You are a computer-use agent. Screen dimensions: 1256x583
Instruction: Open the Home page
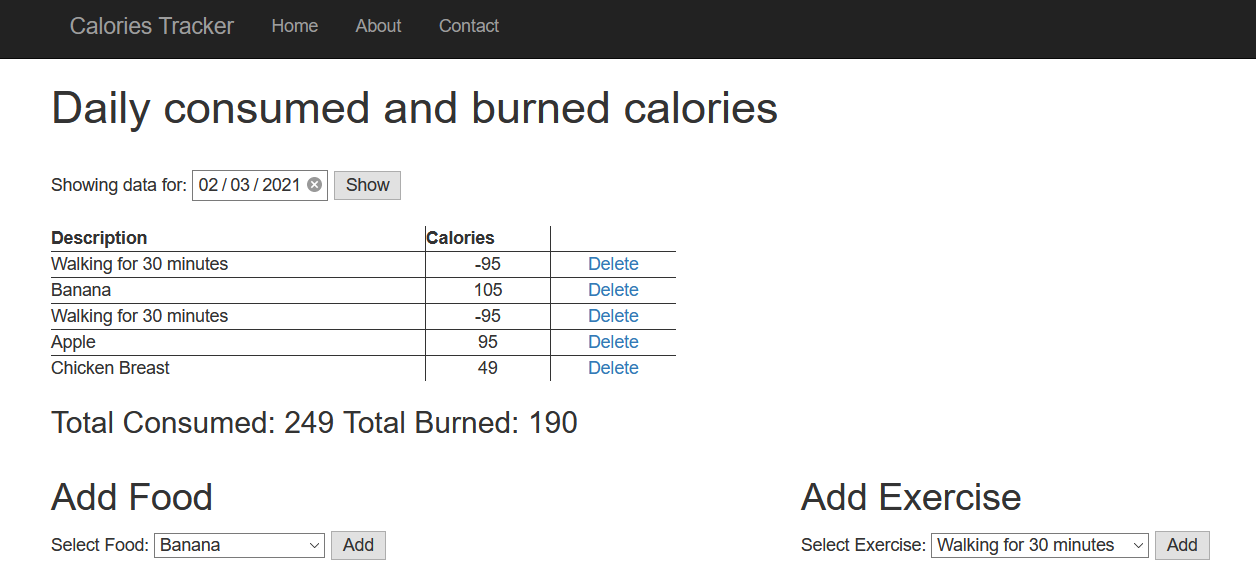coord(294,26)
